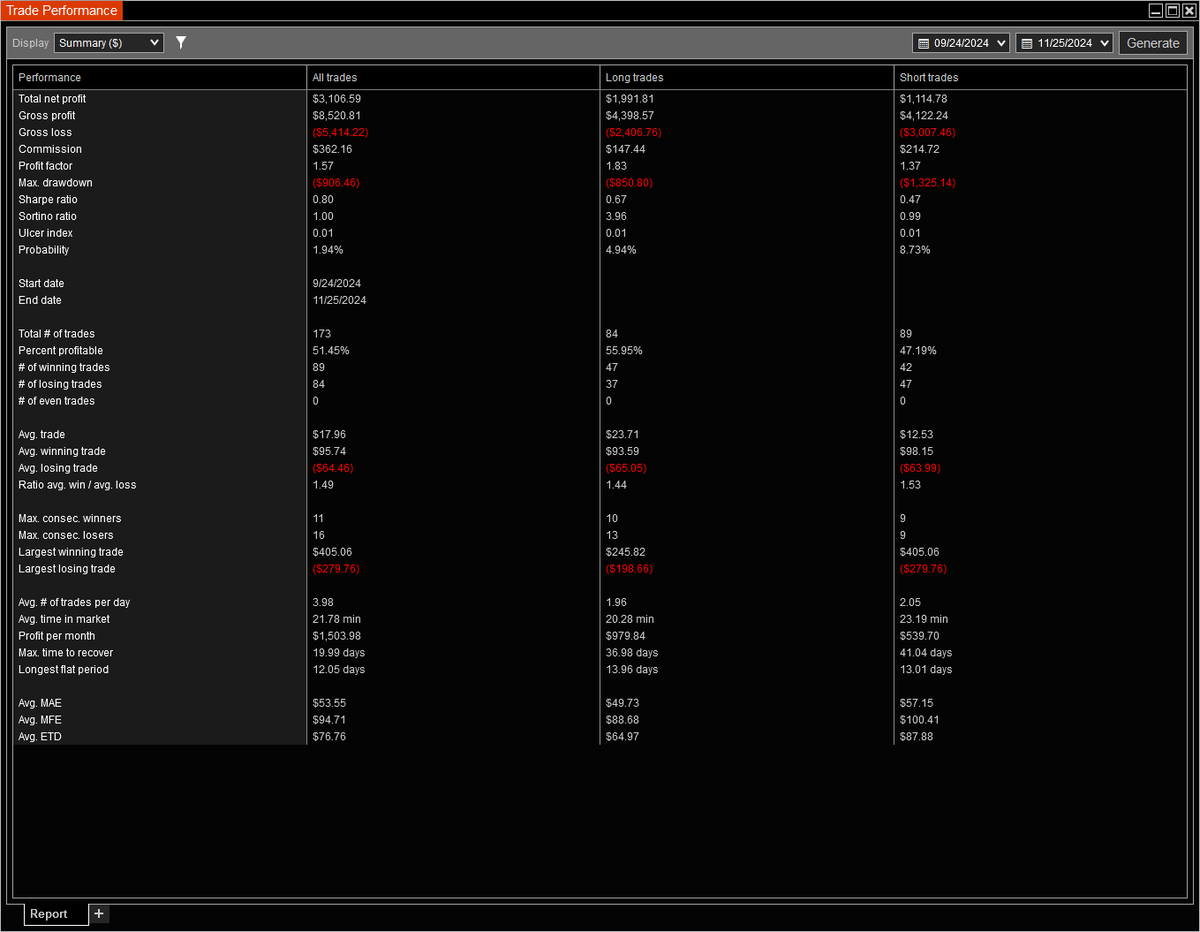This screenshot has height=932, width=1200.
Task: Minimize the Trade Performance window
Action: point(1156,11)
